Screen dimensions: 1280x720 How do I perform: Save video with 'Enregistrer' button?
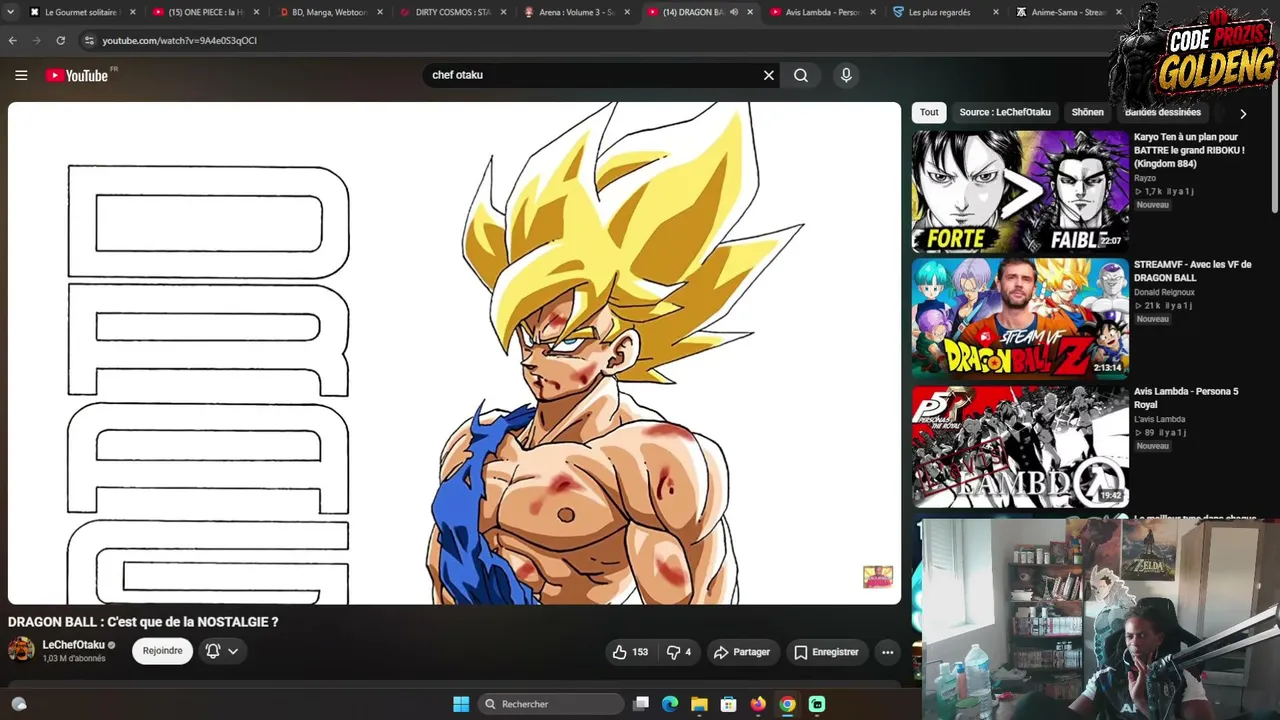pos(826,652)
